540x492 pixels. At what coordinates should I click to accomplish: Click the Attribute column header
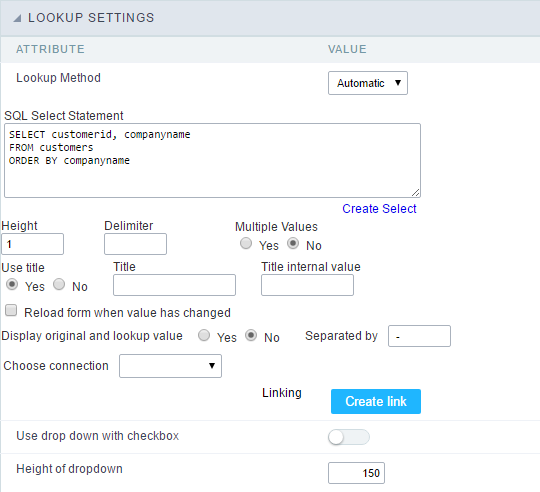tap(50, 49)
